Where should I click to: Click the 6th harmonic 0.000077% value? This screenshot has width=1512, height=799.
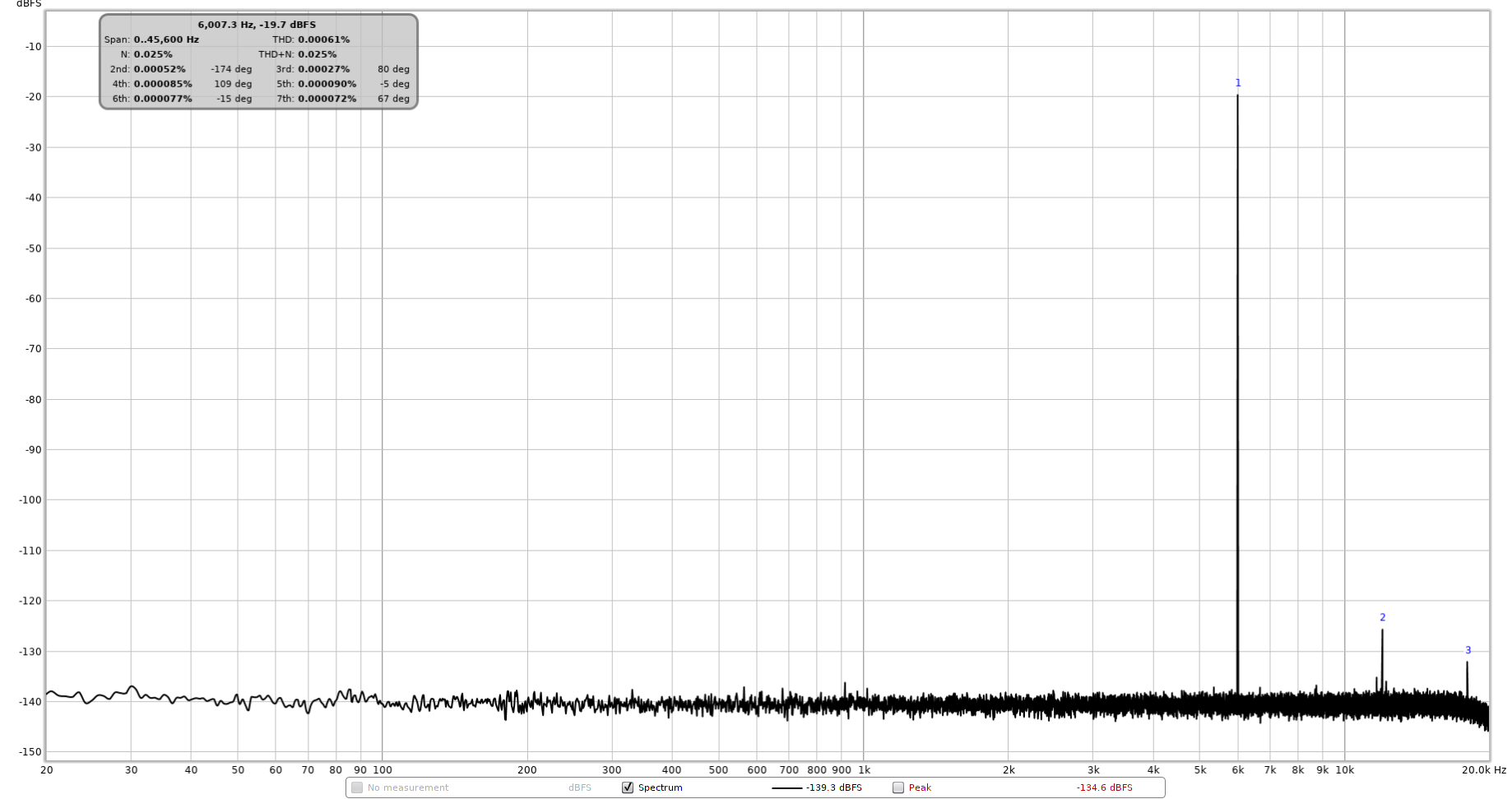click(x=163, y=99)
